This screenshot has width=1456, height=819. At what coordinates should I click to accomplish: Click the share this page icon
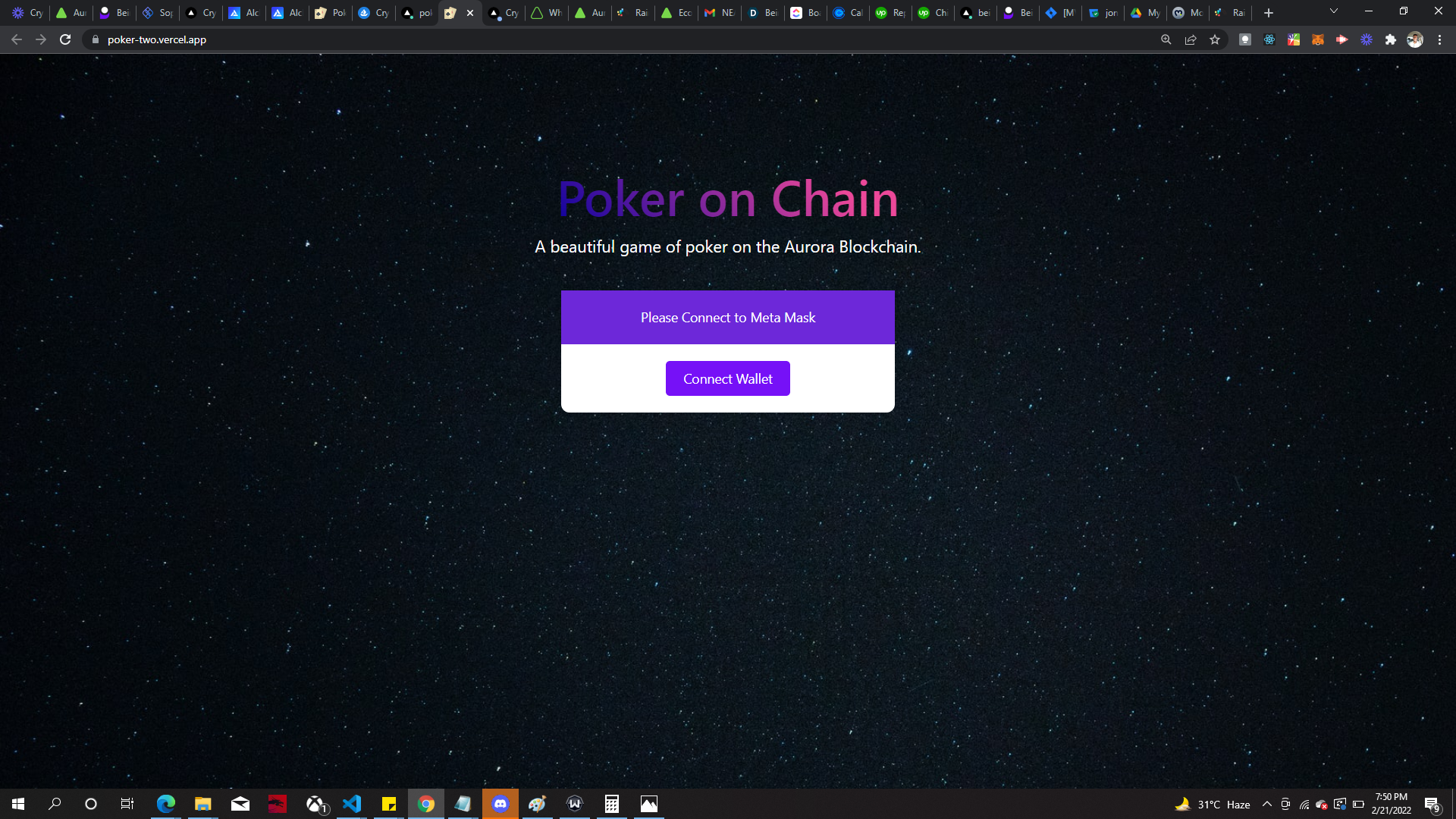[1191, 39]
